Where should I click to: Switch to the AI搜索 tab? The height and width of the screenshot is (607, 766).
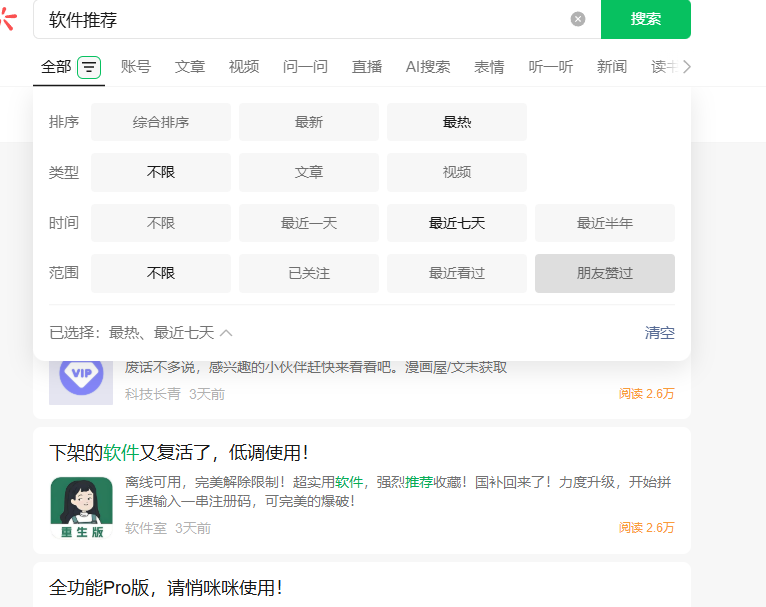[x=428, y=67]
